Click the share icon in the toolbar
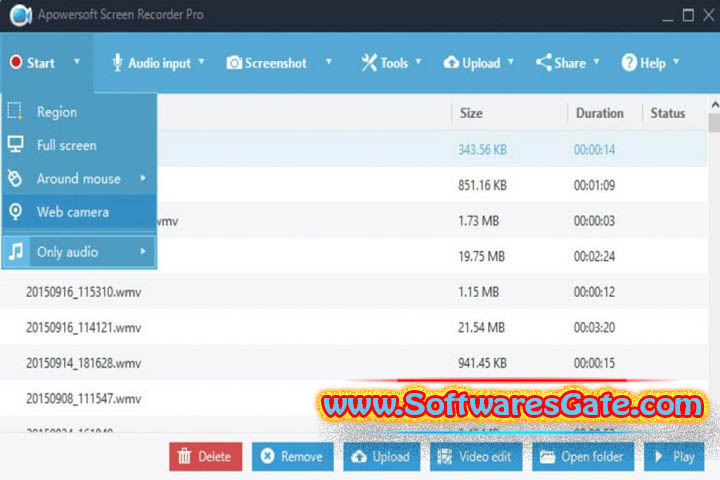Viewport: 720px width, 480px height. click(x=544, y=62)
